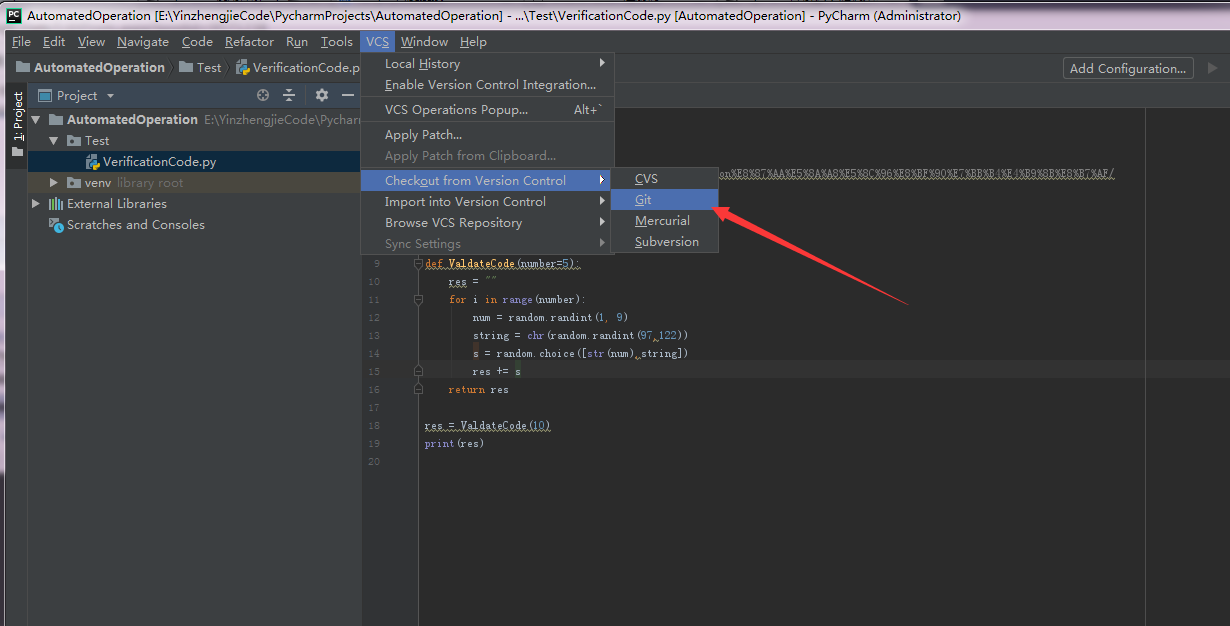
Task: Open Browse VCS Repository submenu
Action: point(487,223)
